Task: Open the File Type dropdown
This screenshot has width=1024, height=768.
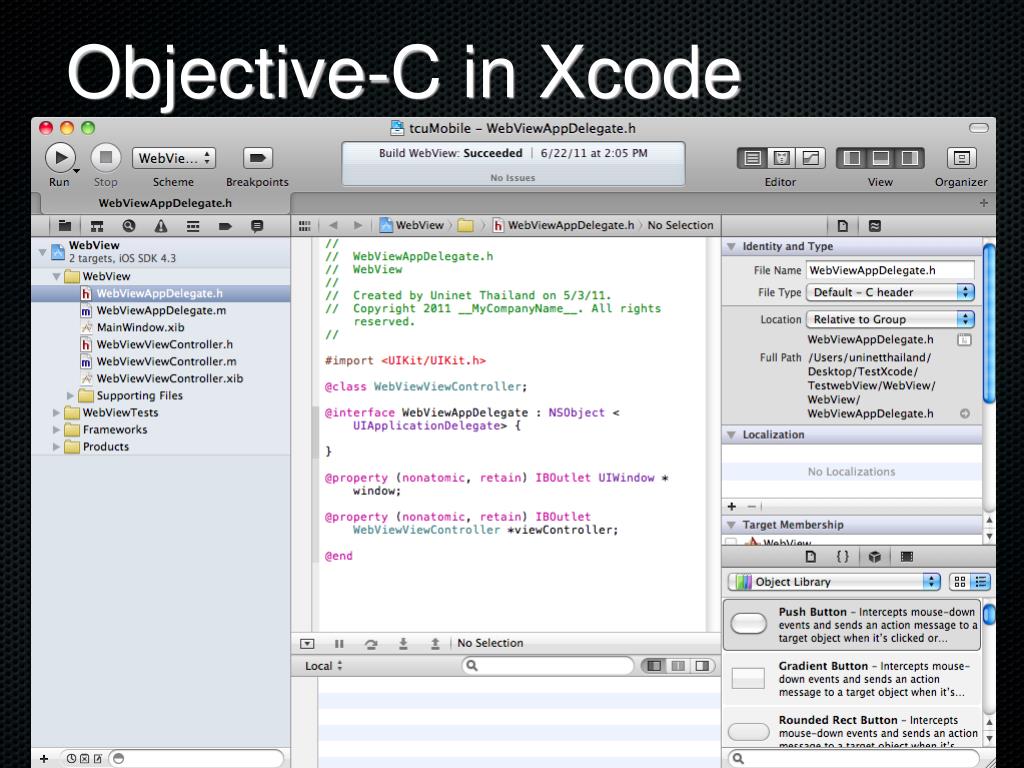Action: coord(891,293)
